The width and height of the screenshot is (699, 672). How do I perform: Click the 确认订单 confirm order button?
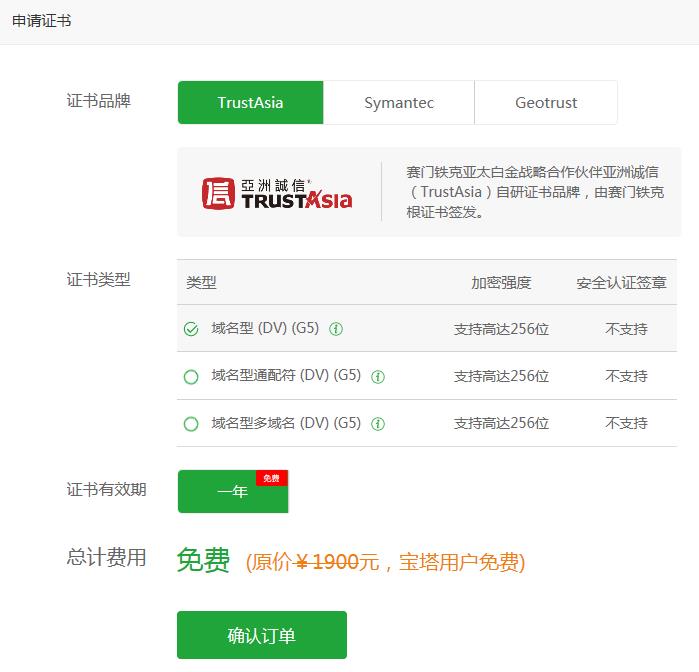click(262, 635)
